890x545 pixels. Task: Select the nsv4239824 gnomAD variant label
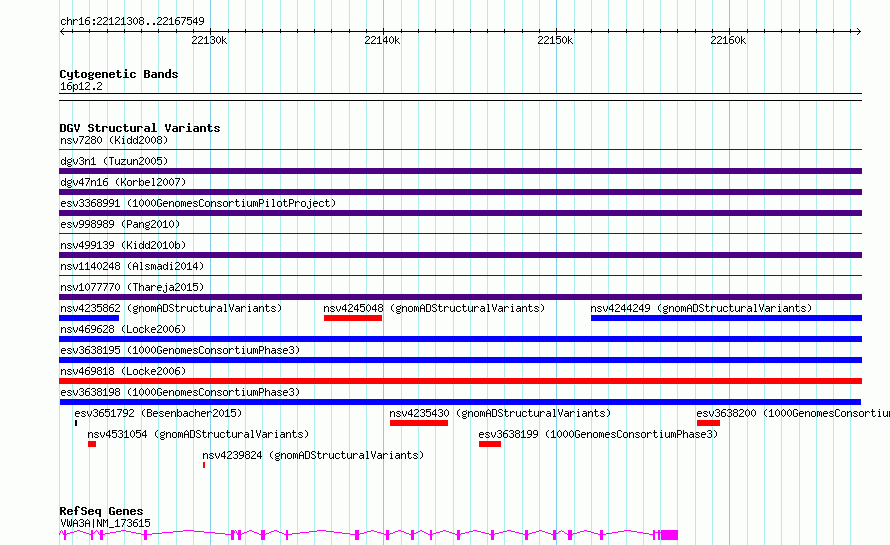click(313, 455)
